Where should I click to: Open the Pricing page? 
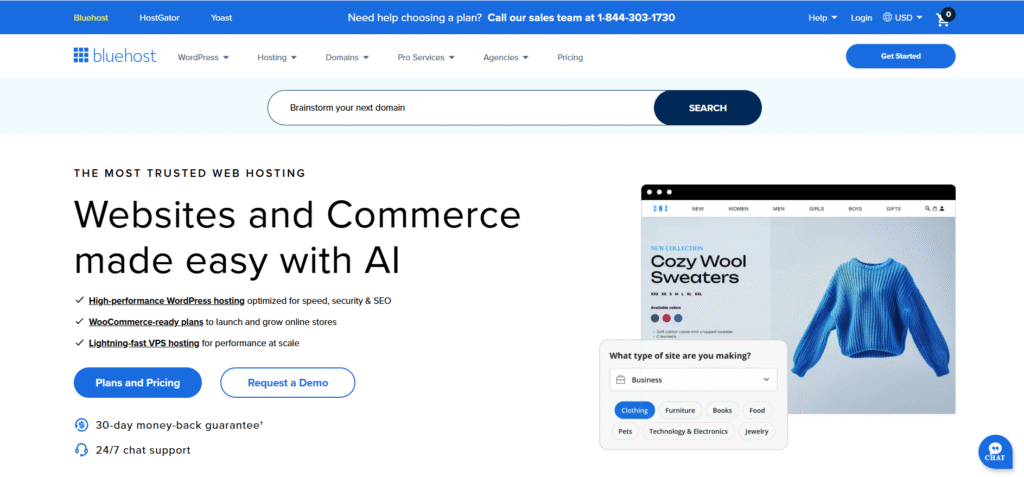(569, 58)
